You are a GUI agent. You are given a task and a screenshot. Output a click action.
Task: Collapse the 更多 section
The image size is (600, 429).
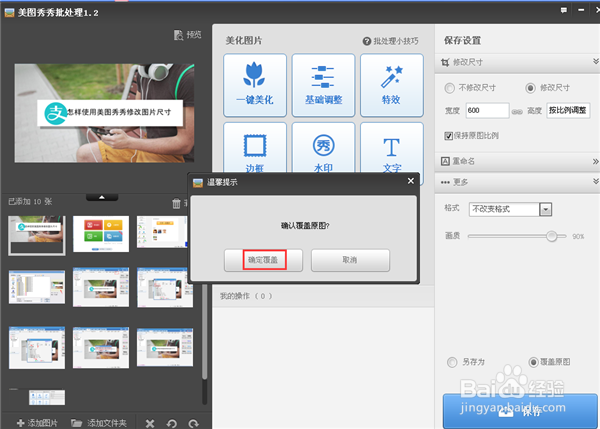(596, 181)
